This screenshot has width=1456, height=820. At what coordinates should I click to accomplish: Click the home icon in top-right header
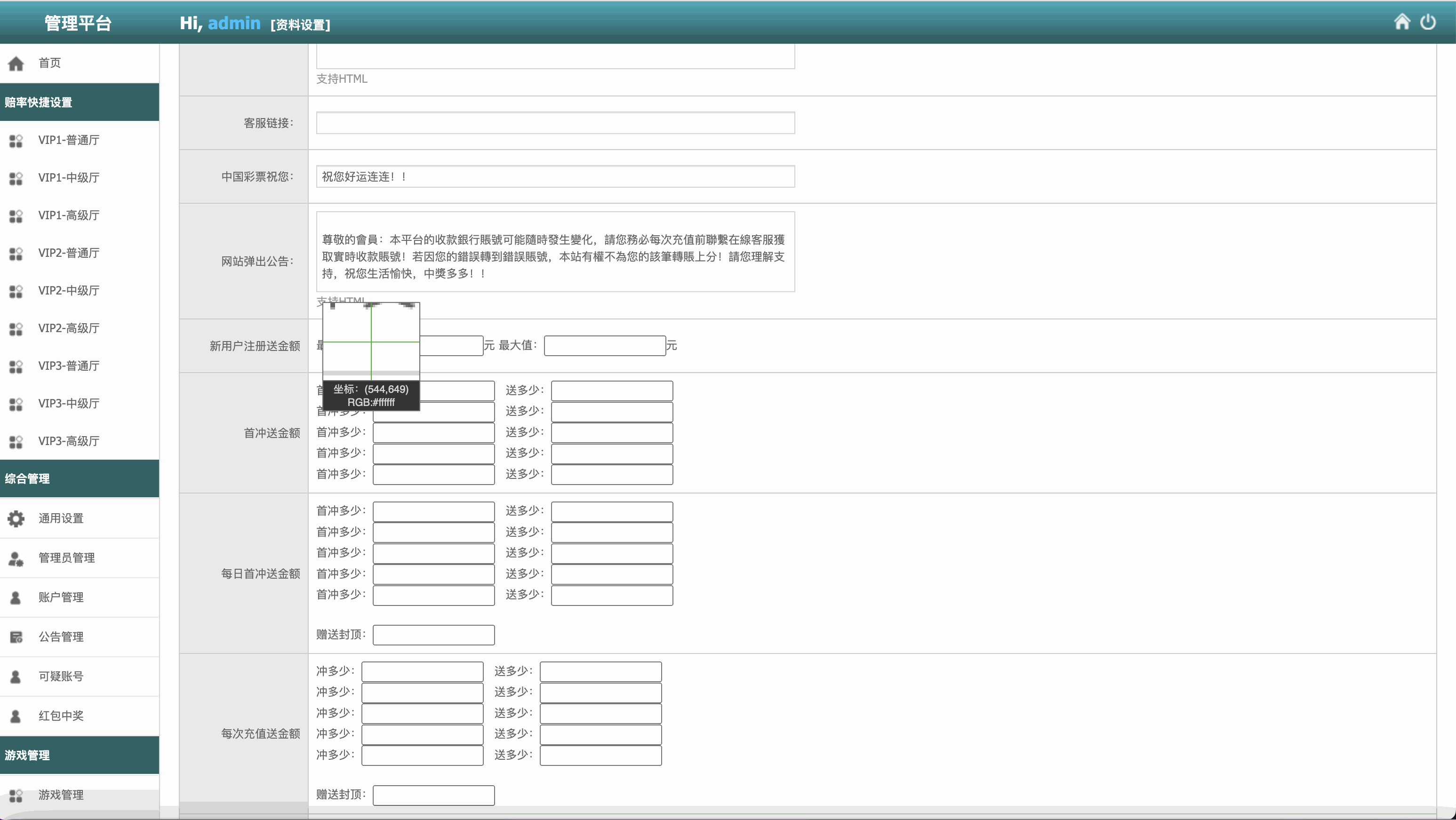pyautogui.click(x=1402, y=22)
